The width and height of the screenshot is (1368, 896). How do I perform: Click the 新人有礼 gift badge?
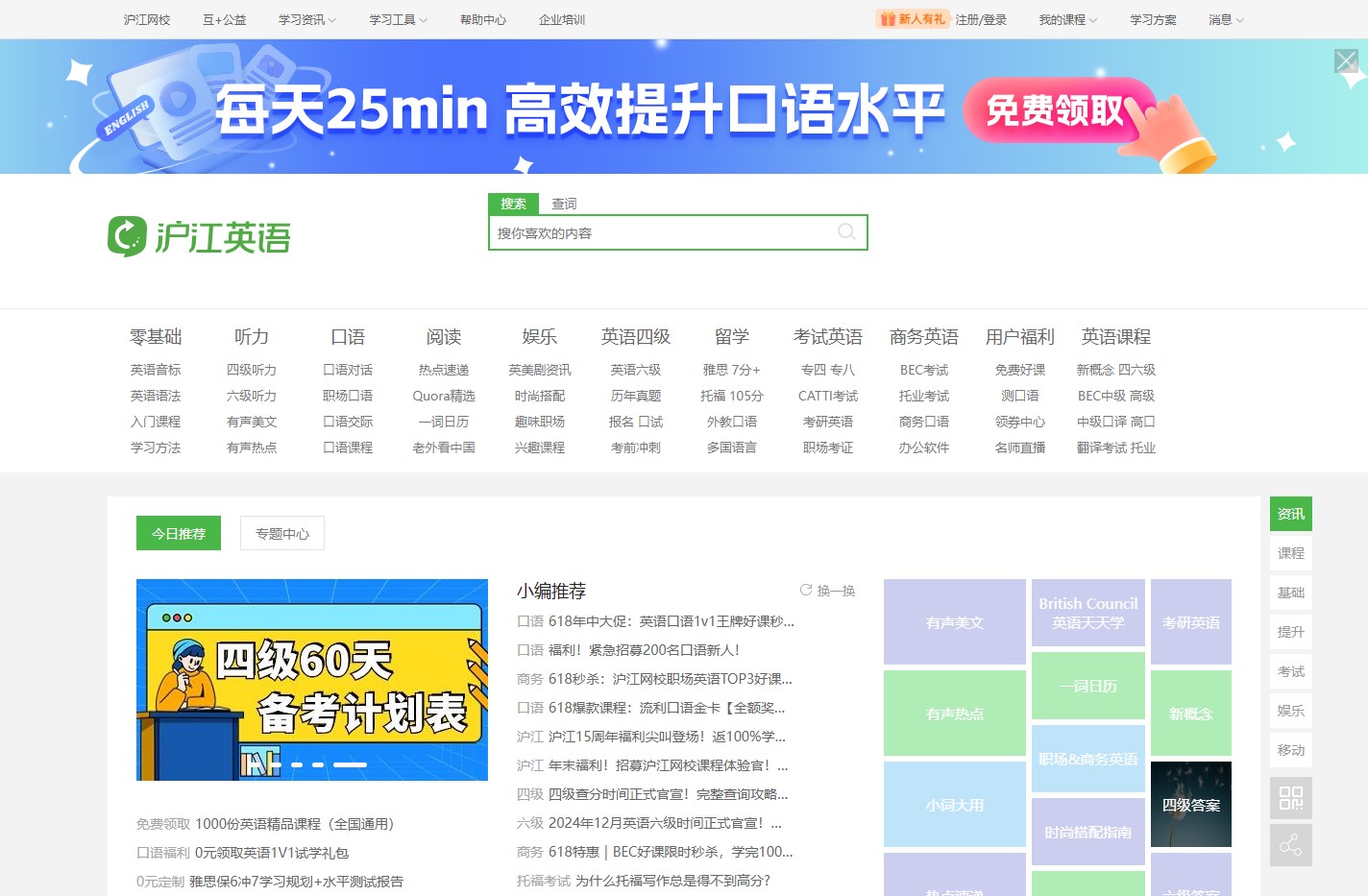click(x=911, y=19)
